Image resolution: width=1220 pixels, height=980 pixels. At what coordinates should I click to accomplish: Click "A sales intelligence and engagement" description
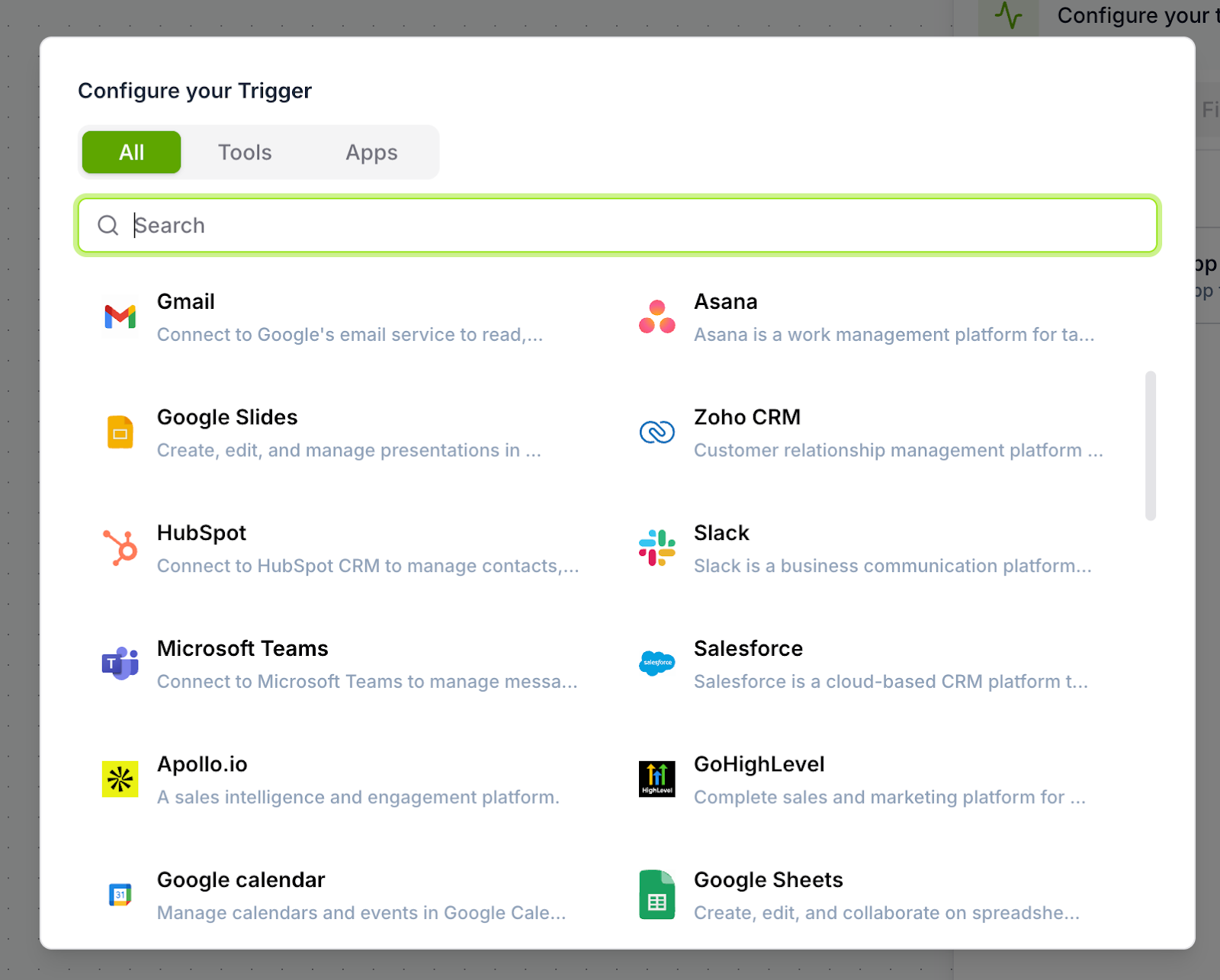[x=358, y=797]
